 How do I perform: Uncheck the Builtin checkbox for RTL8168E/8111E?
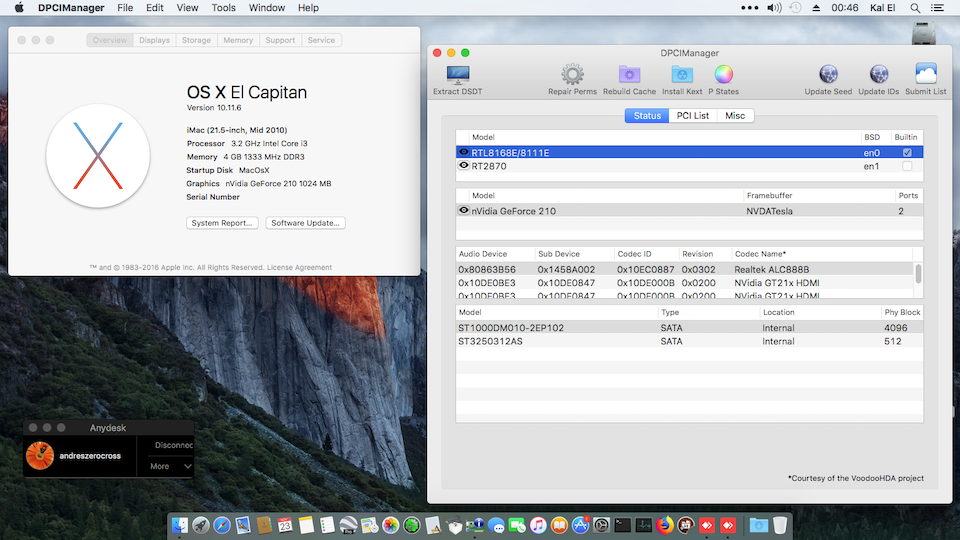point(907,153)
